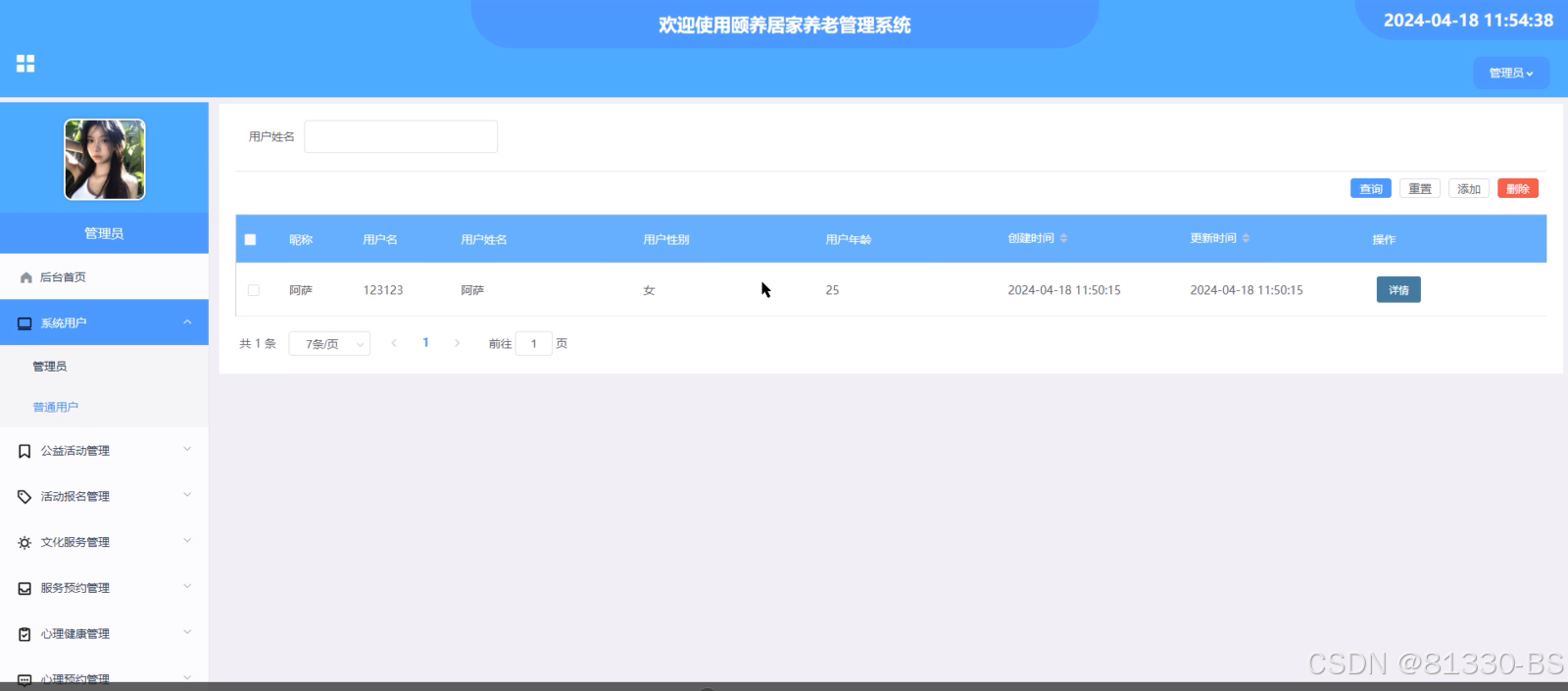Screen dimensions: 1568x691
Task: Click the 查询 search button
Action: [x=1371, y=188]
